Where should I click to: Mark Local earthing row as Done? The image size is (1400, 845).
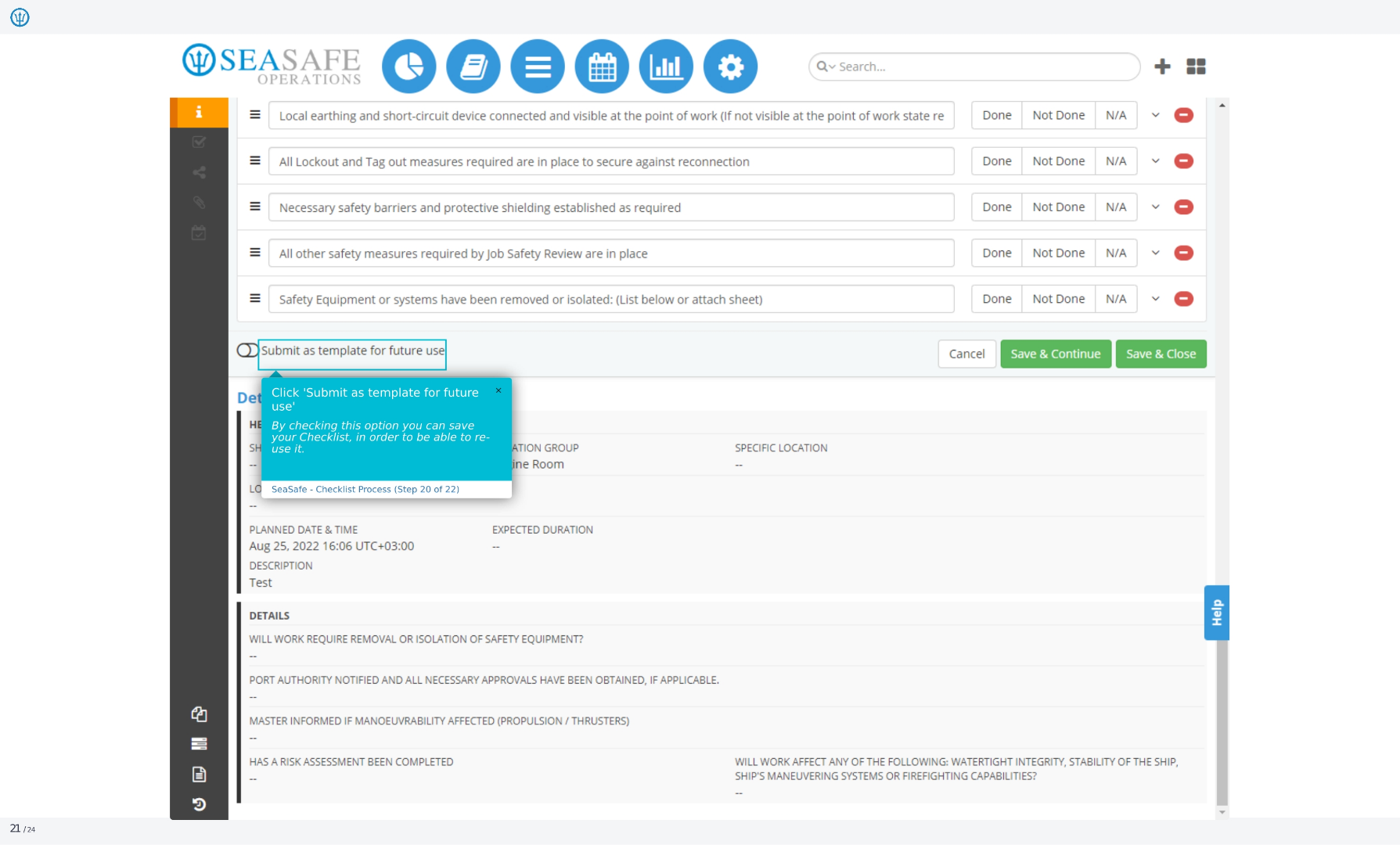click(996, 115)
